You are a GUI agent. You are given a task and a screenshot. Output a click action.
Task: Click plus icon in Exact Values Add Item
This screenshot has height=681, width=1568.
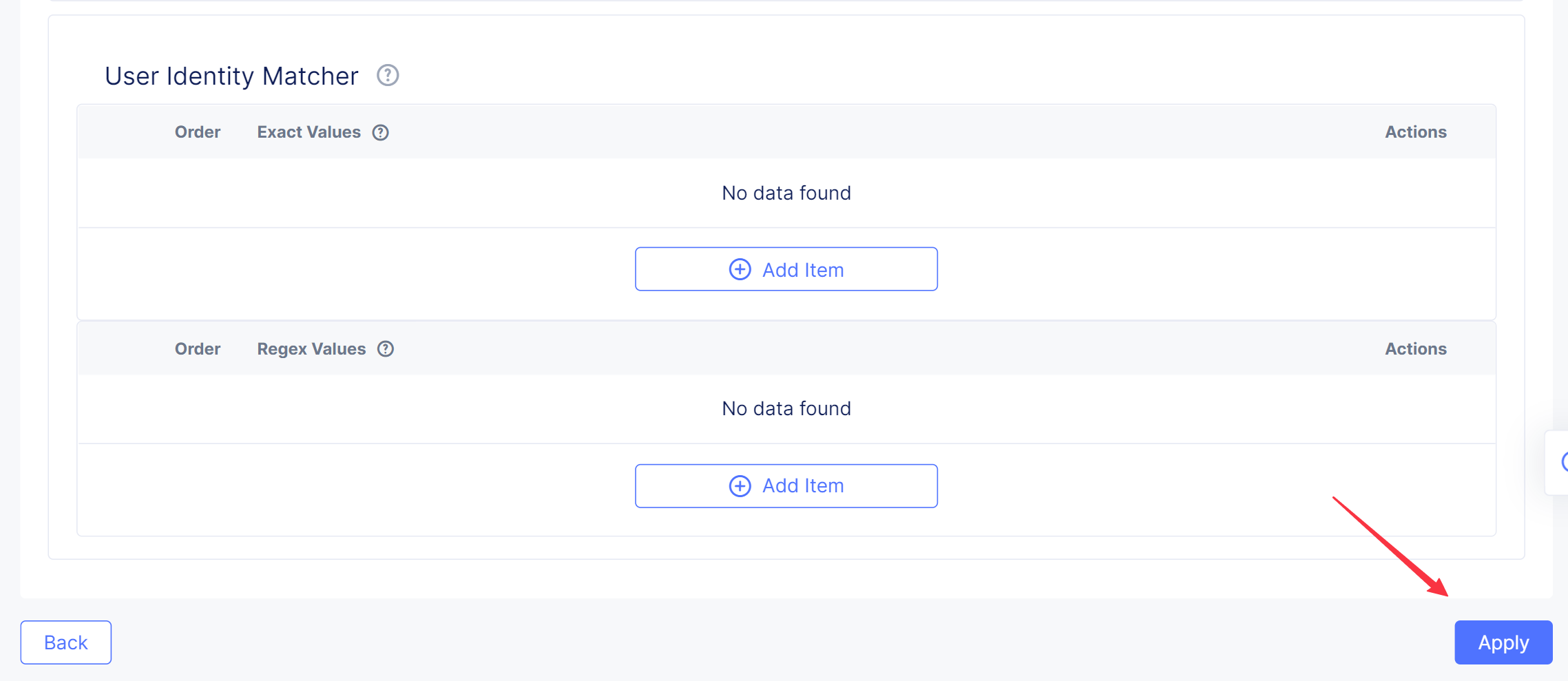740,269
